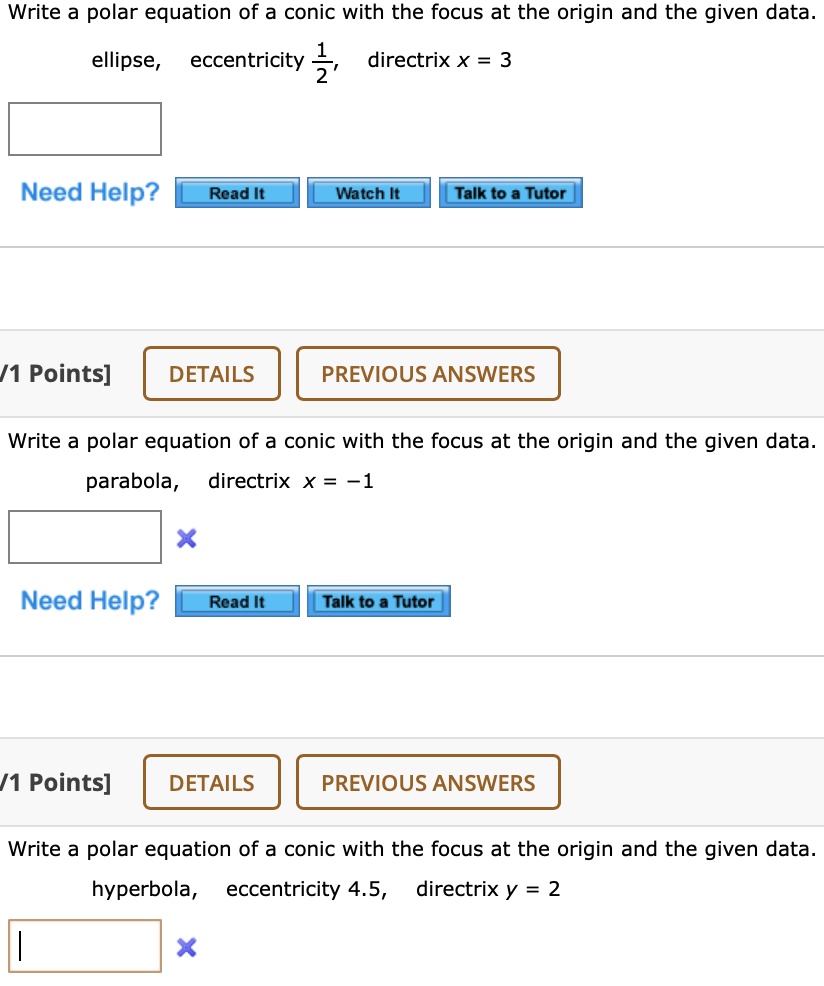
Task: Click the blue X beside parabola answer
Action: pyautogui.click(x=186, y=538)
